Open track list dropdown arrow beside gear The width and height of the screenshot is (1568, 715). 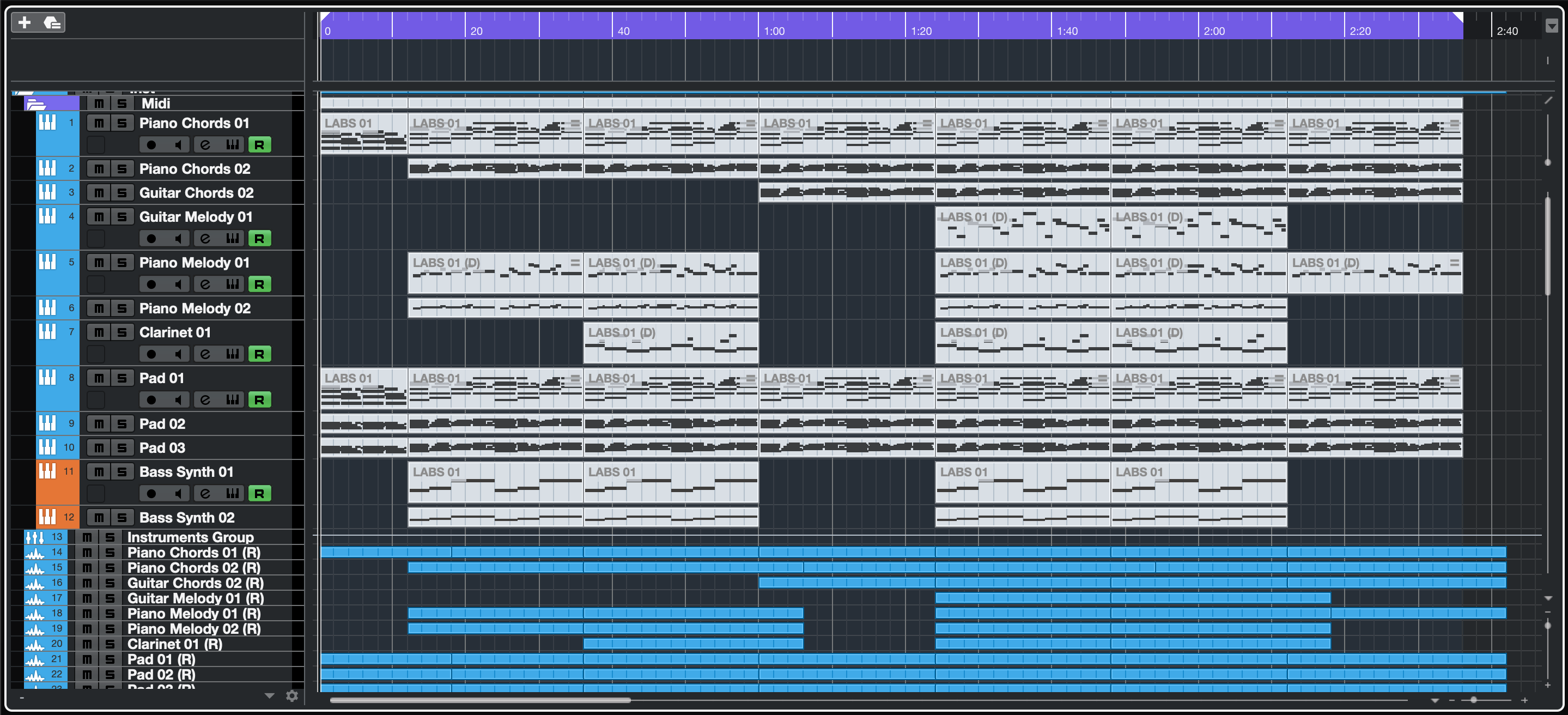269,695
